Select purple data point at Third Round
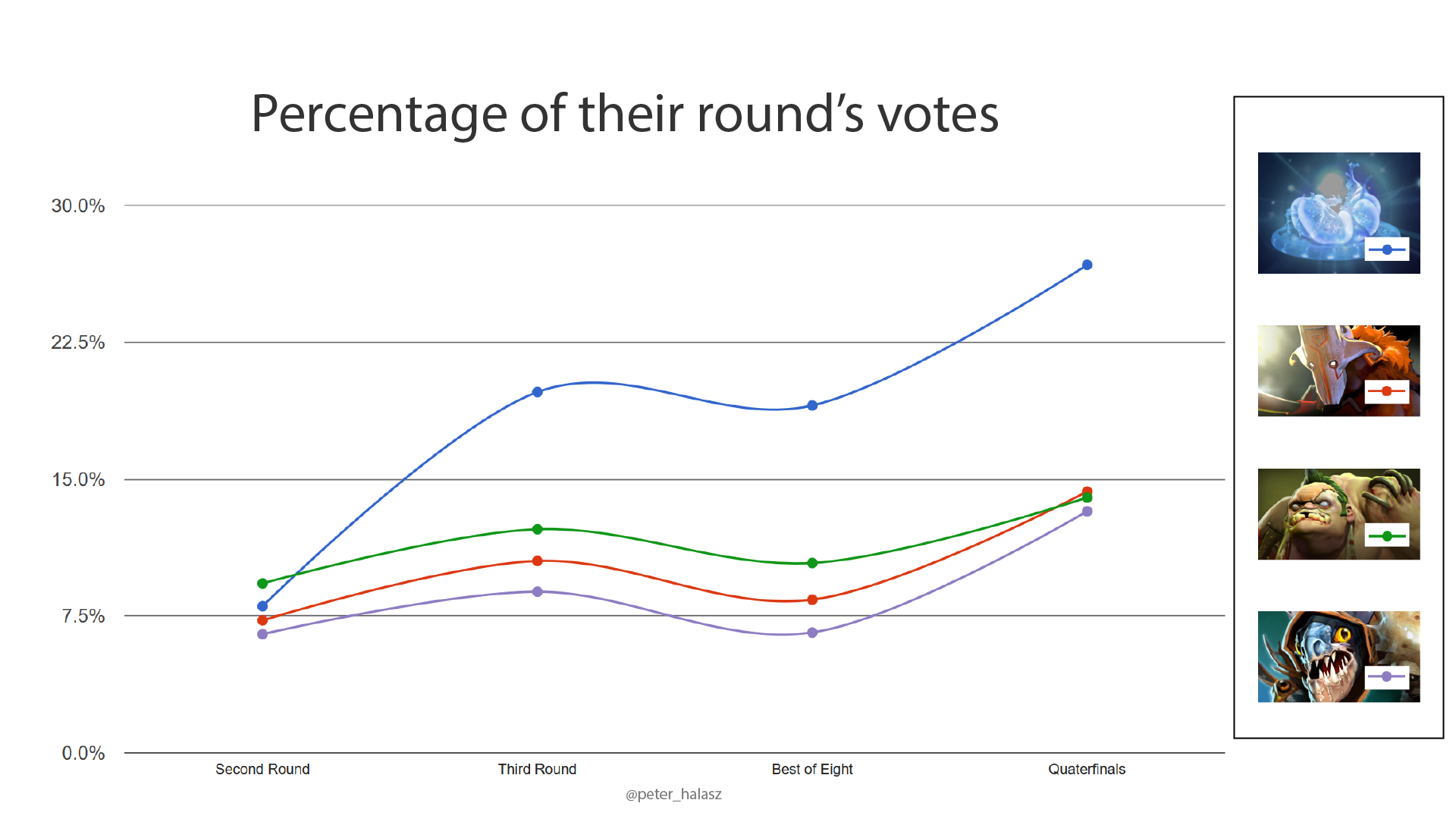 click(537, 591)
